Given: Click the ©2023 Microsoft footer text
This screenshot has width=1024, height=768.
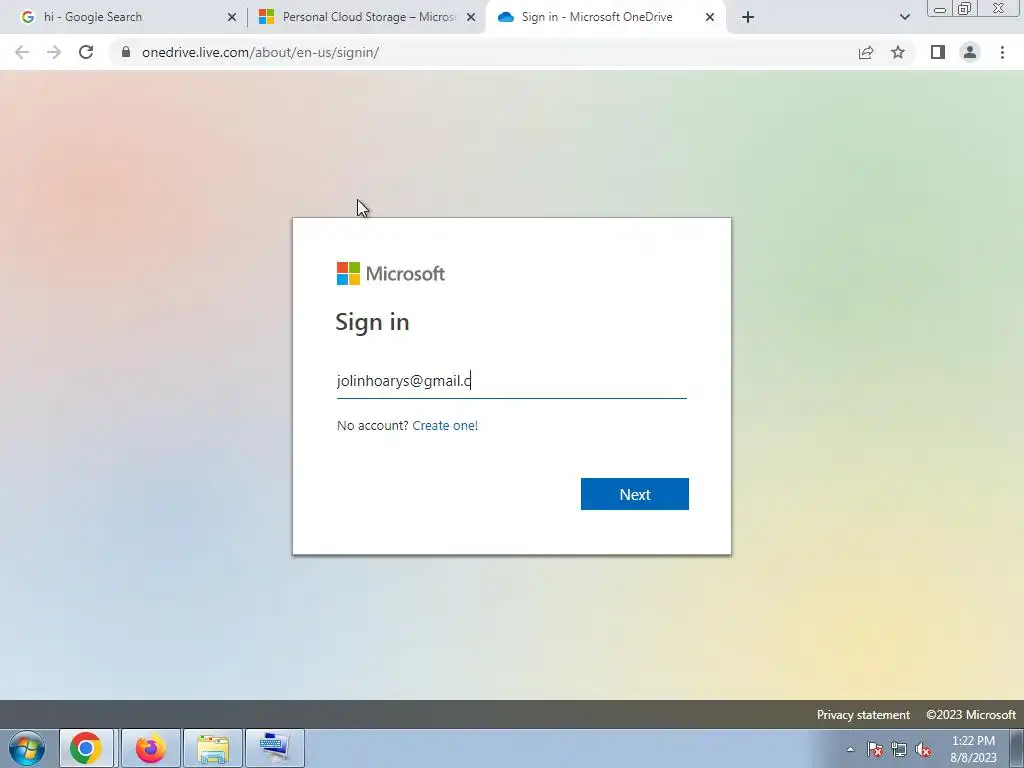Looking at the screenshot, I should tap(970, 714).
